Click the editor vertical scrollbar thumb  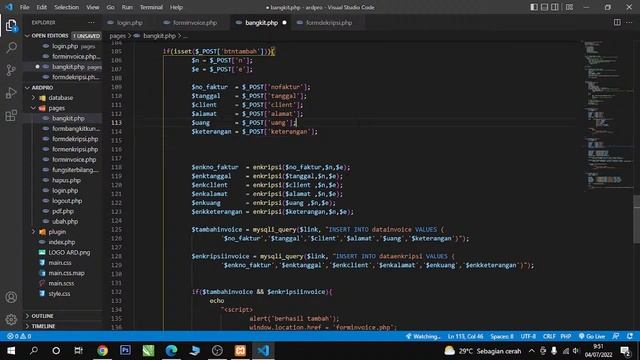pyautogui.click(x=636, y=219)
